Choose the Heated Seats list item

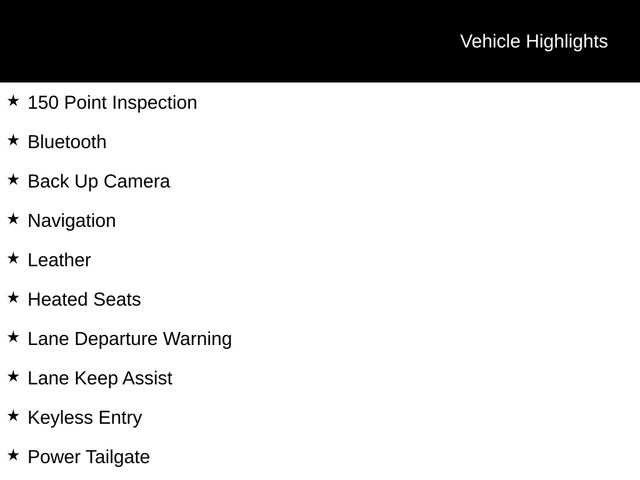(84, 299)
